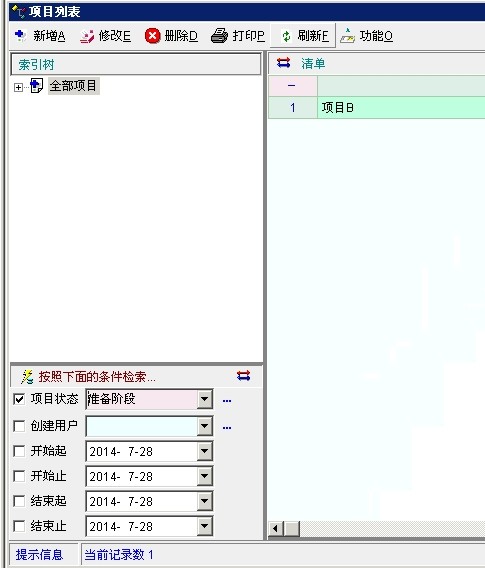The width and height of the screenshot is (485, 568).
Task: Open the 项目状态 dropdown arrow
Action: coord(205,399)
